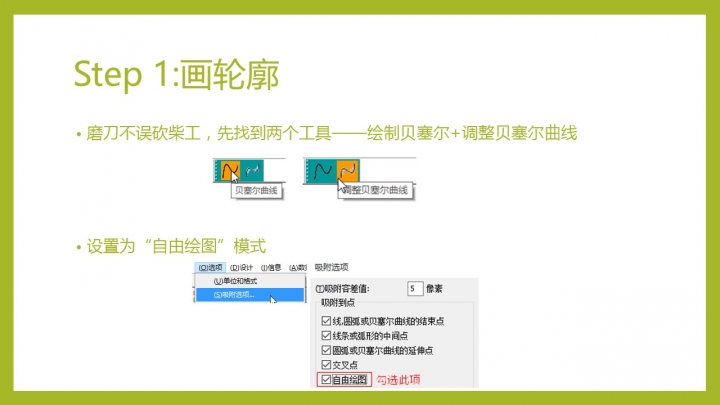Viewport: 720px width, 405px height.
Task: Click the drag grip of the left toolbar
Action: pos(215,171)
